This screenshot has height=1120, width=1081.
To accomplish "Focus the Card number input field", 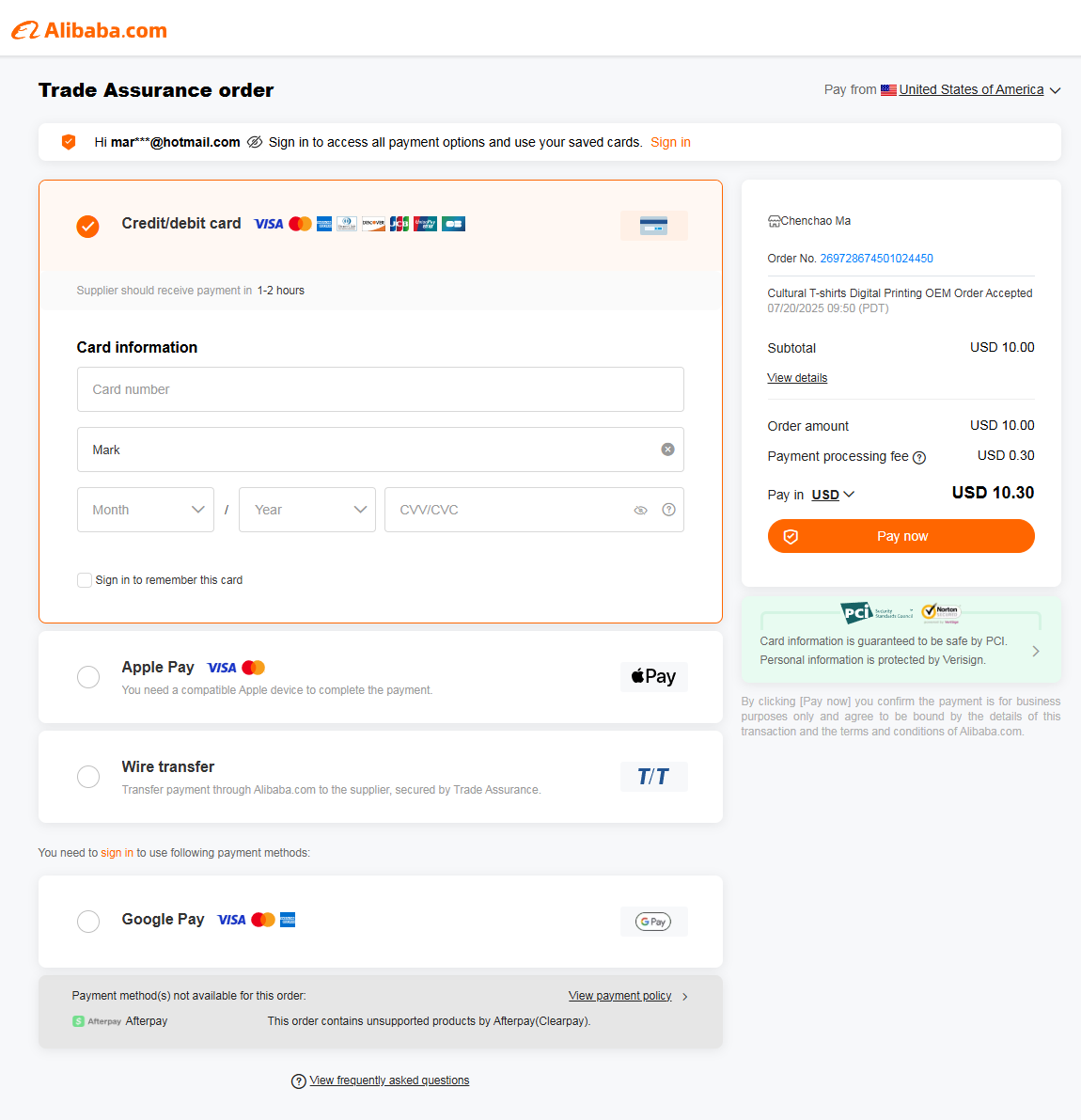I will coord(381,389).
